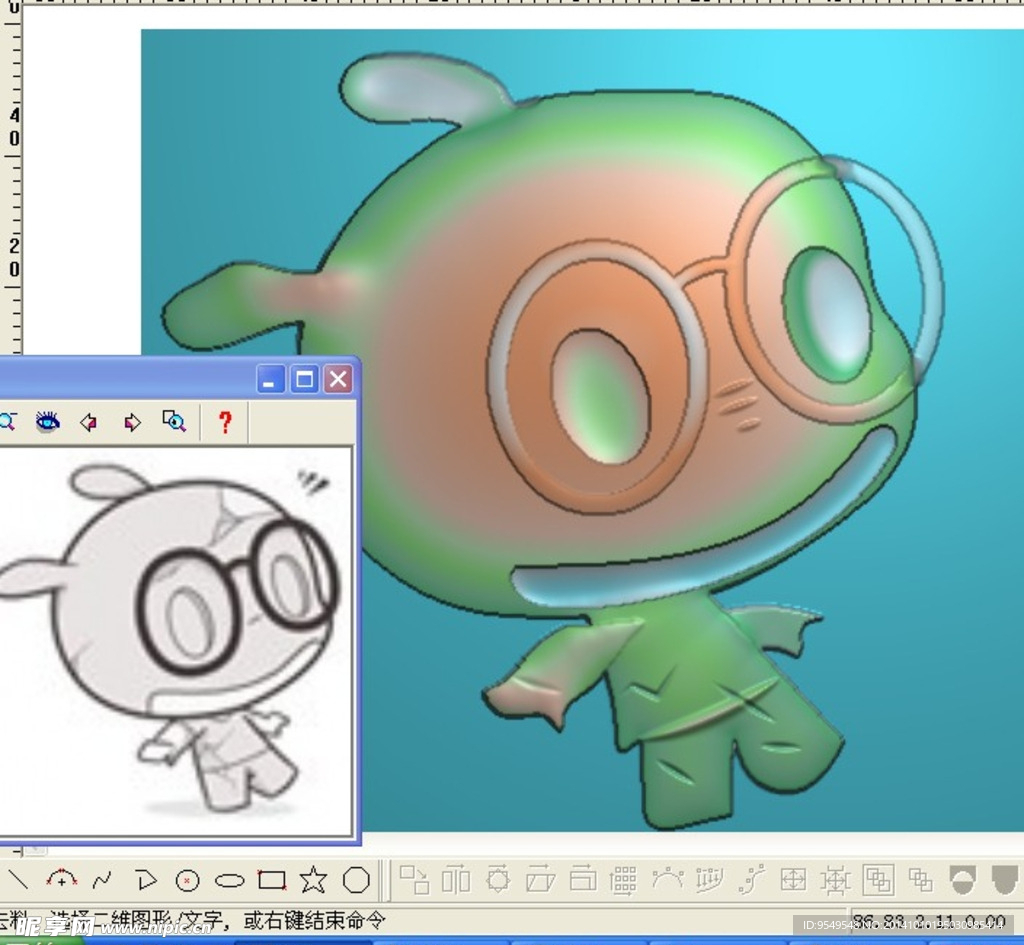
Task: Select the triangle arrow shape tool
Action: coord(146,881)
